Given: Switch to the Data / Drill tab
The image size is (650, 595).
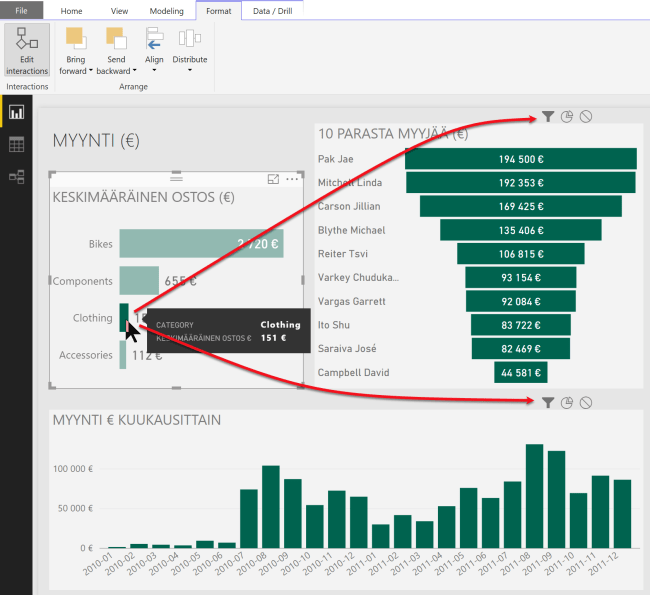Looking at the screenshot, I should point(271,11).
